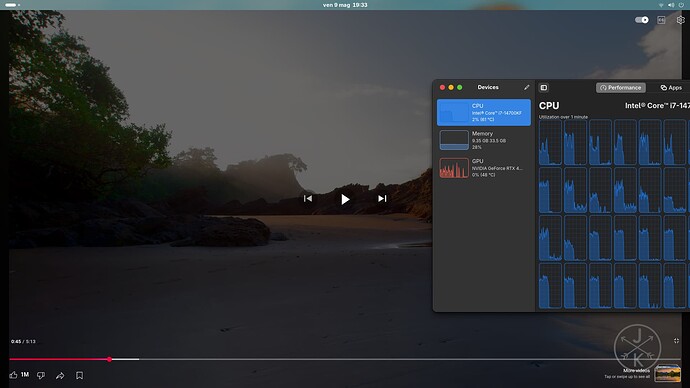This screenshot has width=690, height=388.
Task: Click the Activities workspace indicator
Action: (x=13, y=5)
